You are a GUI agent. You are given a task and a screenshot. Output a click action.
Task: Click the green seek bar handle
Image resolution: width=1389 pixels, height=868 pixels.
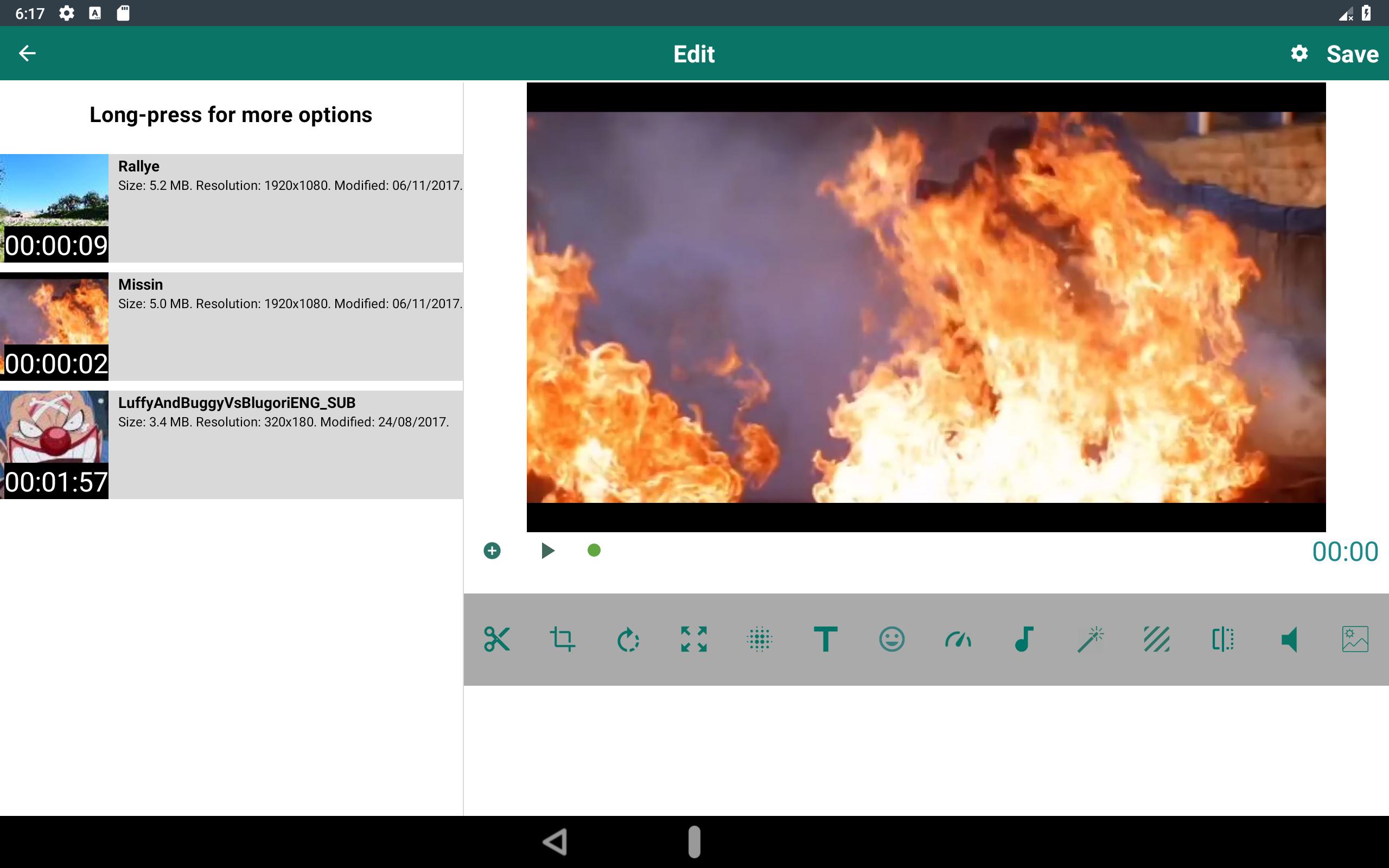click(594, 551)
